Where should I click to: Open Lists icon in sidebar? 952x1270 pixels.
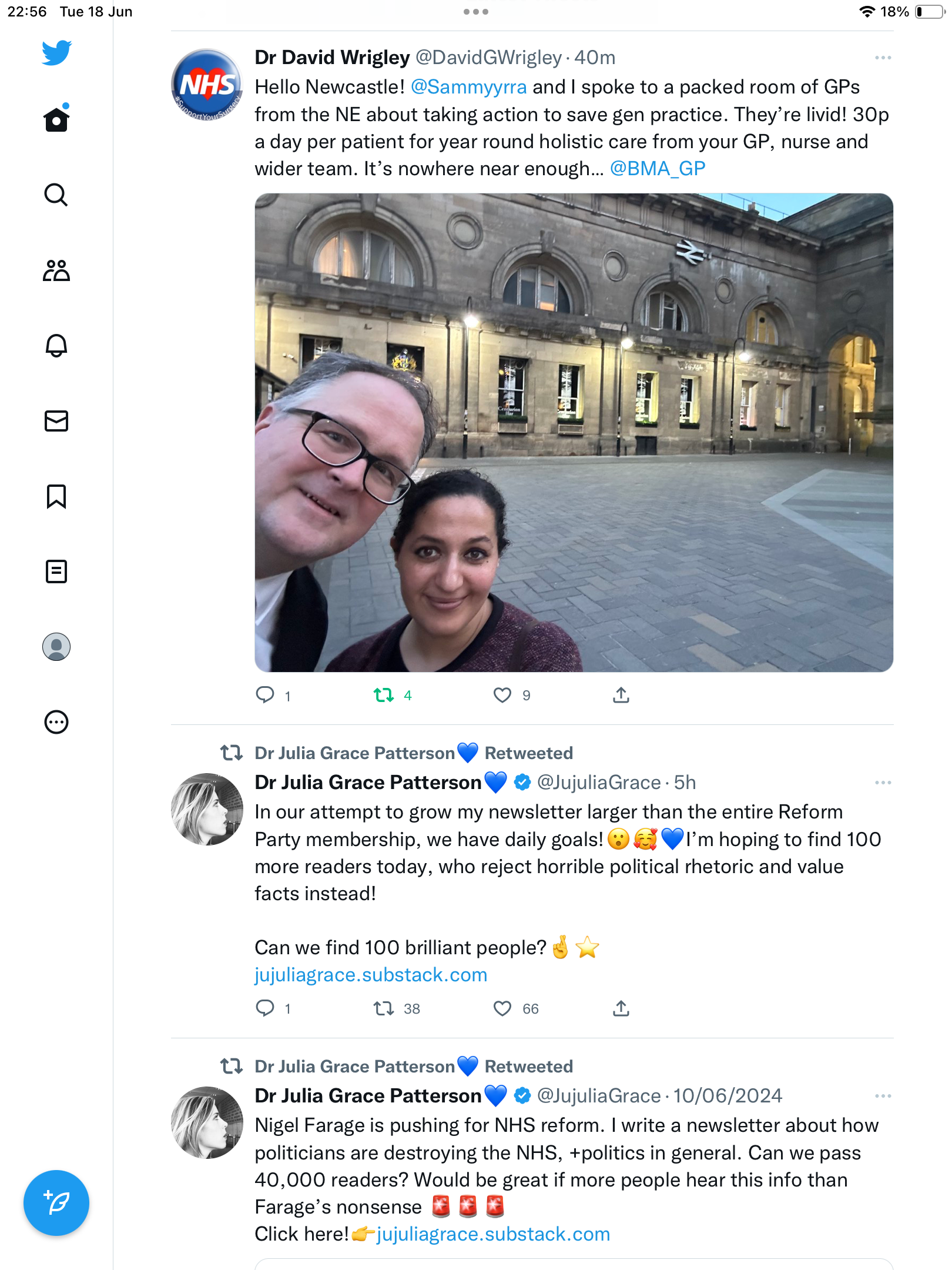[x=56, y=571]
